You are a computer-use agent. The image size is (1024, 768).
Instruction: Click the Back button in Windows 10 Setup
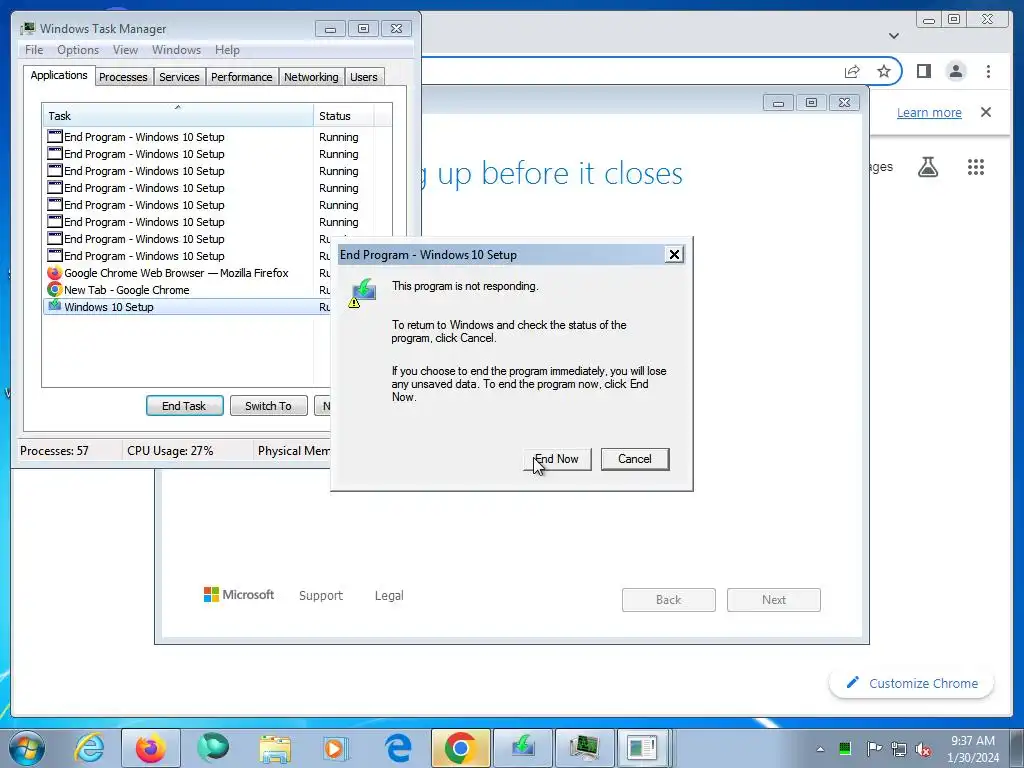[x=669, y=600]
